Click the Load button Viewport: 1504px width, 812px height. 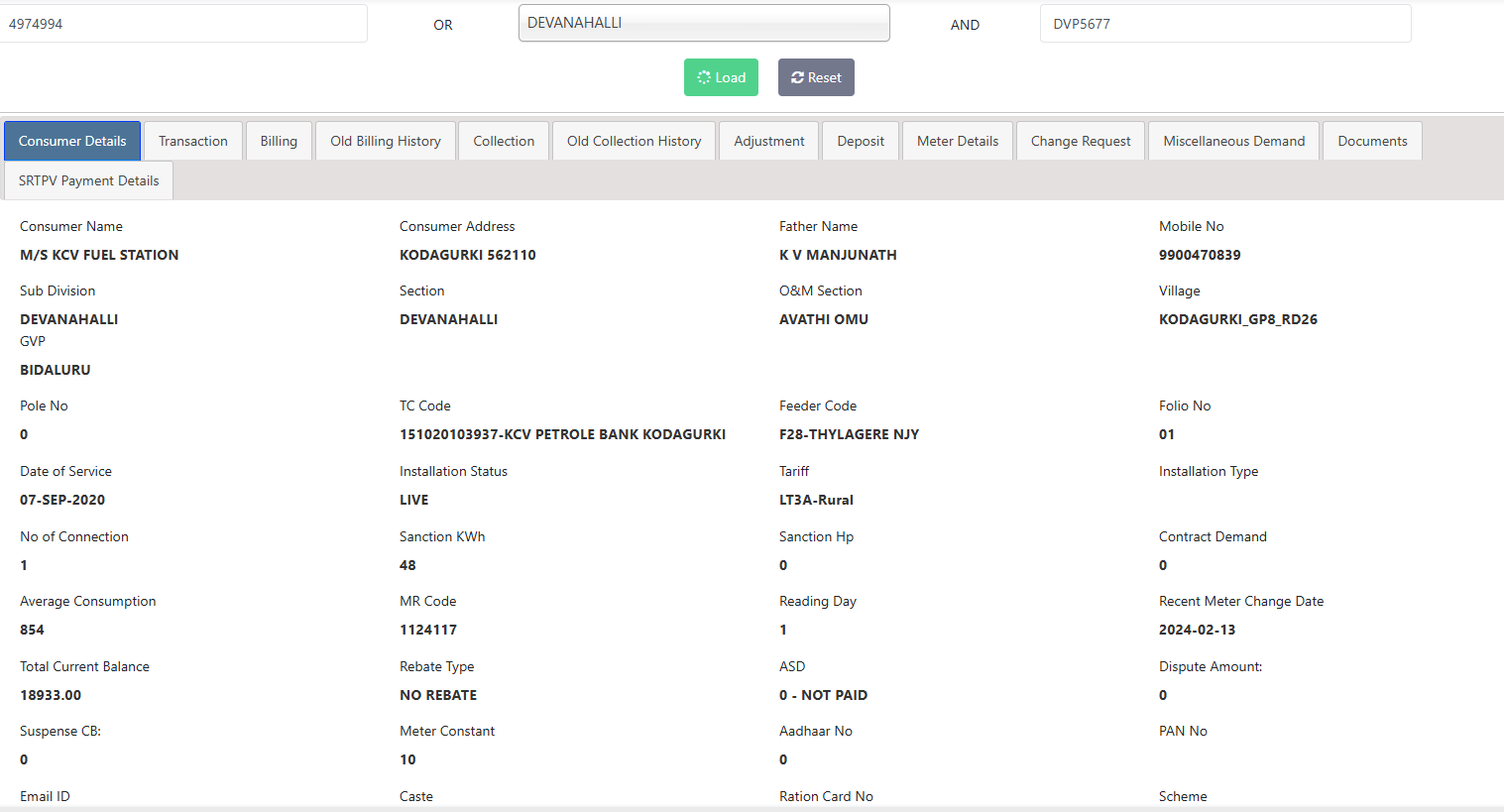tap(721, 77)
